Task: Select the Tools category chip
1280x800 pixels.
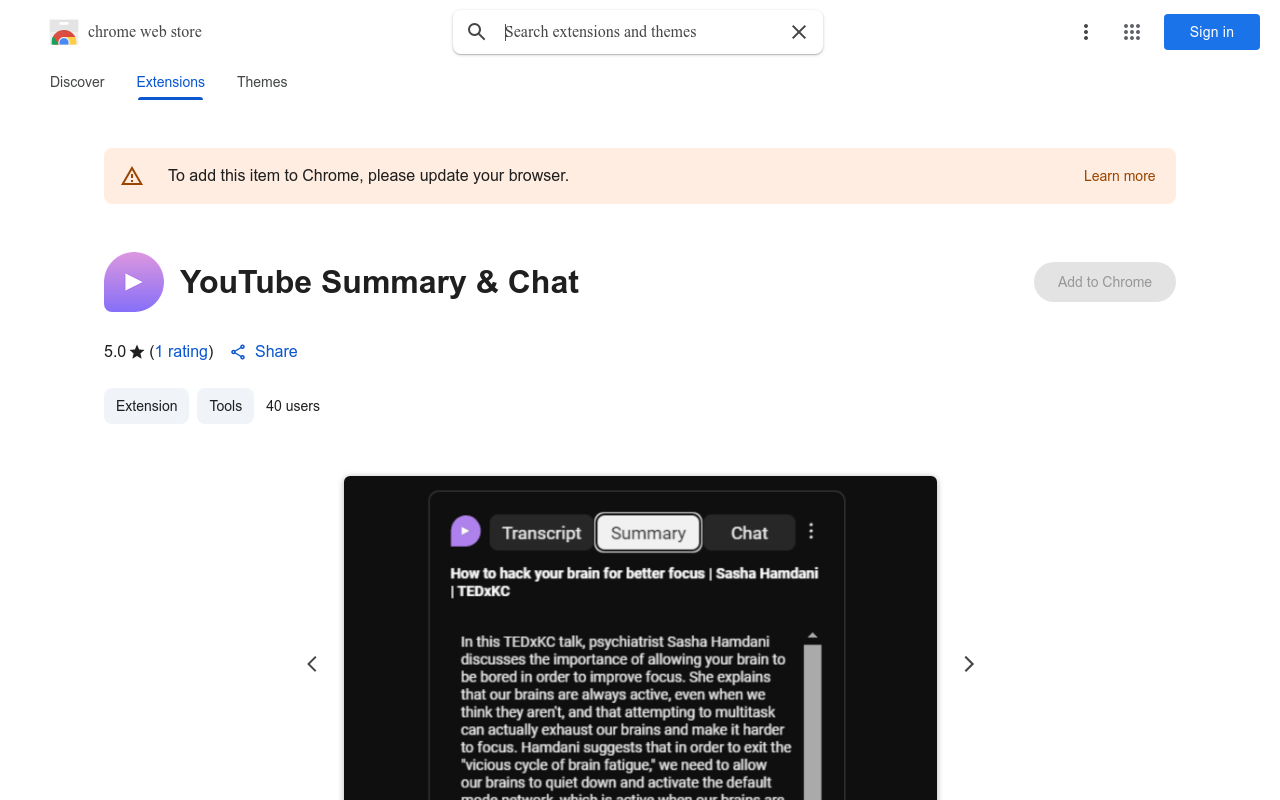Action: click(x=226, y=406)
